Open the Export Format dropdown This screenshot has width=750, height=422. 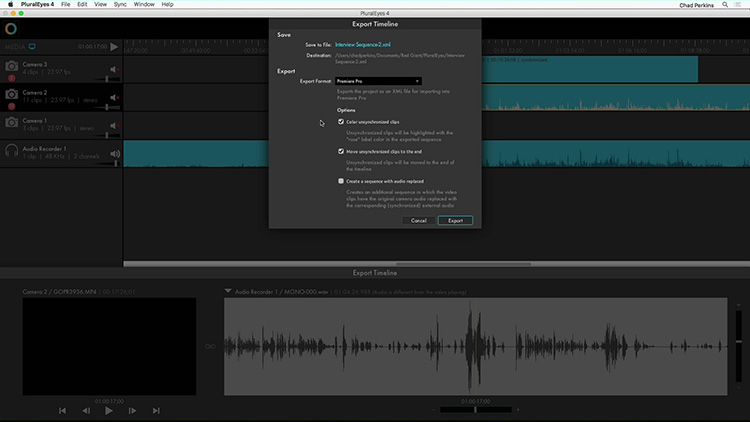click(x=378, y=81)
